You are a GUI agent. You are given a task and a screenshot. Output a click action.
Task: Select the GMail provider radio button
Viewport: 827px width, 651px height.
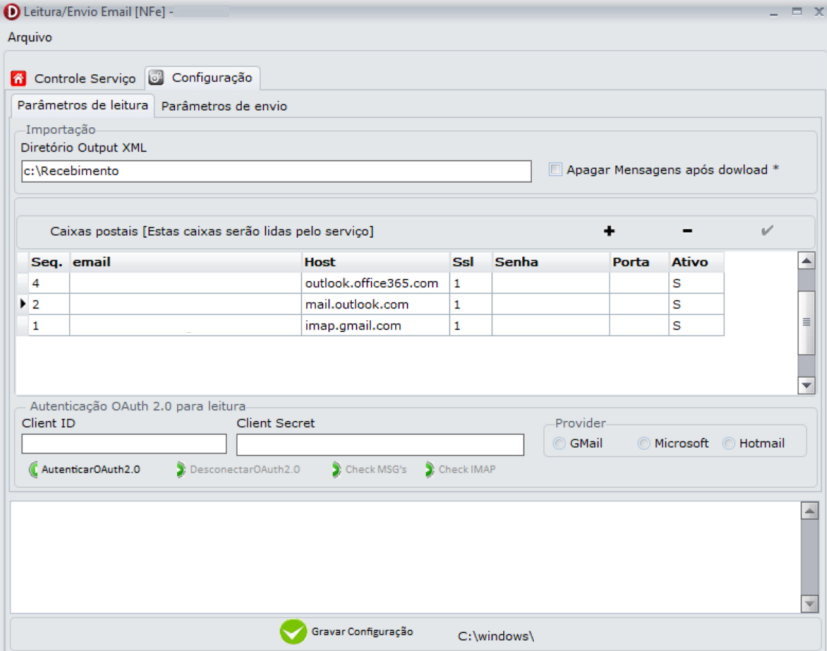tap(560, 444)
